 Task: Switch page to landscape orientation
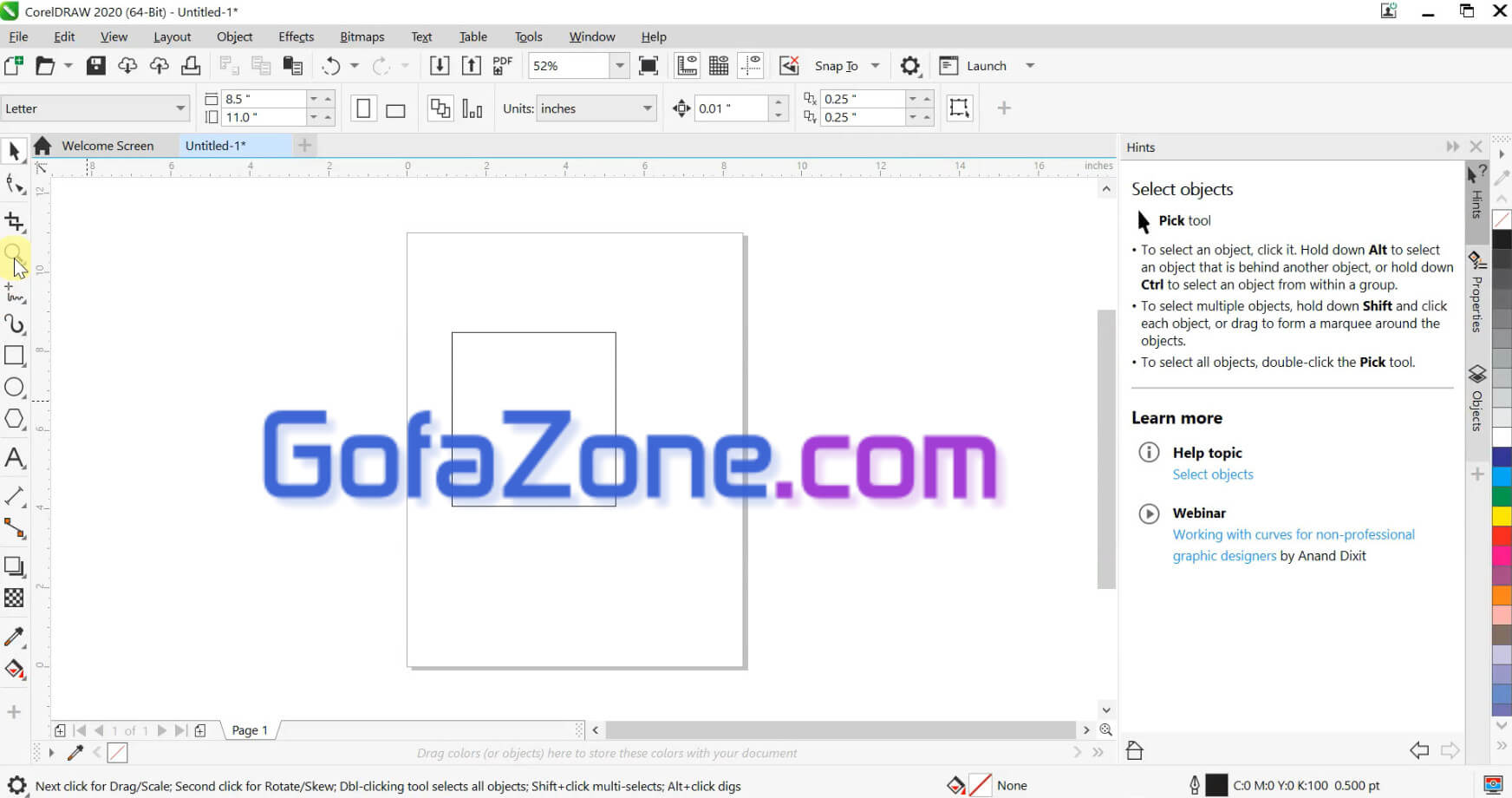coord(395,109)
